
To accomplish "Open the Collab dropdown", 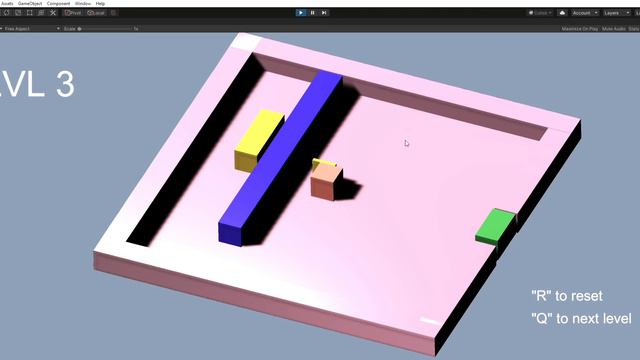I will (540, 13).
